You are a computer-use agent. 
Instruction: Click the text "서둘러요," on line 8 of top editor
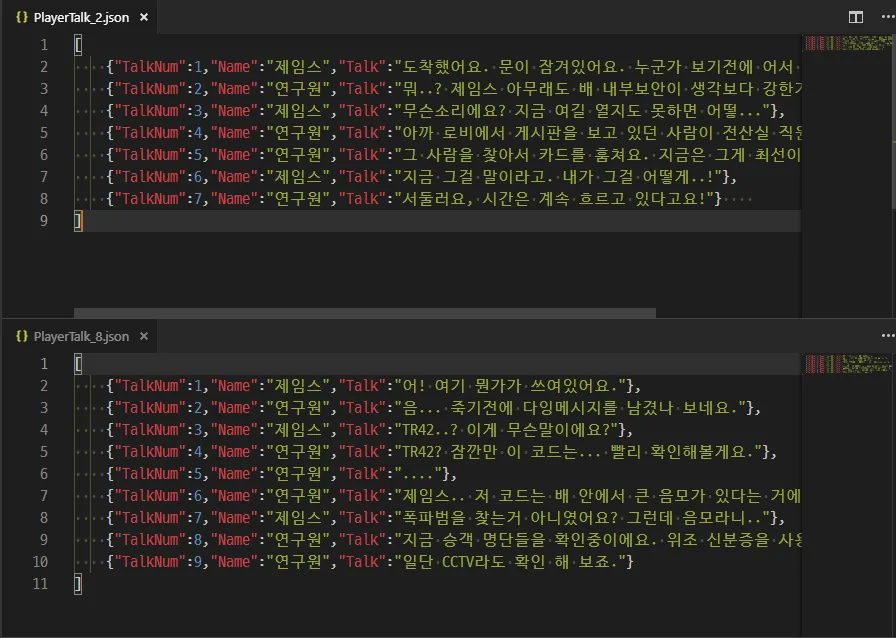pos(438,199)
